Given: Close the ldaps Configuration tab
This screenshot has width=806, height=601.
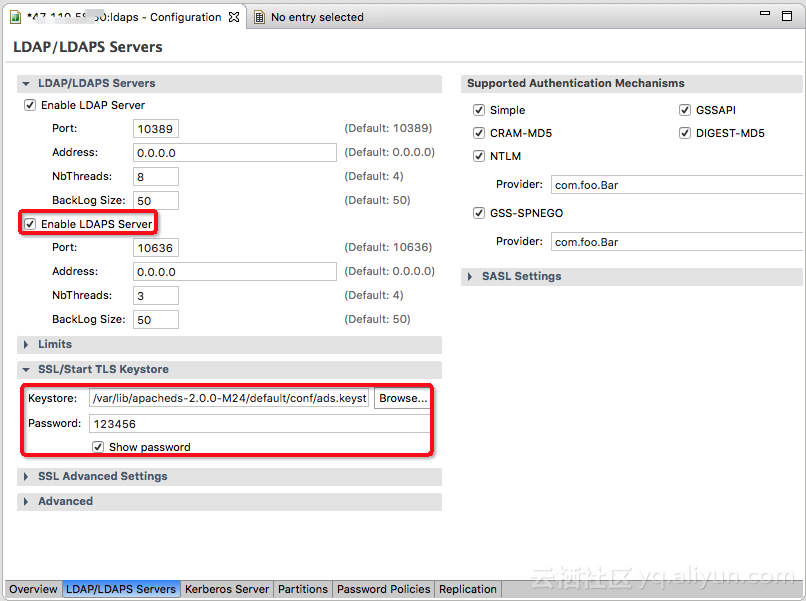Looking at the screenshot, I should point(234,17).
